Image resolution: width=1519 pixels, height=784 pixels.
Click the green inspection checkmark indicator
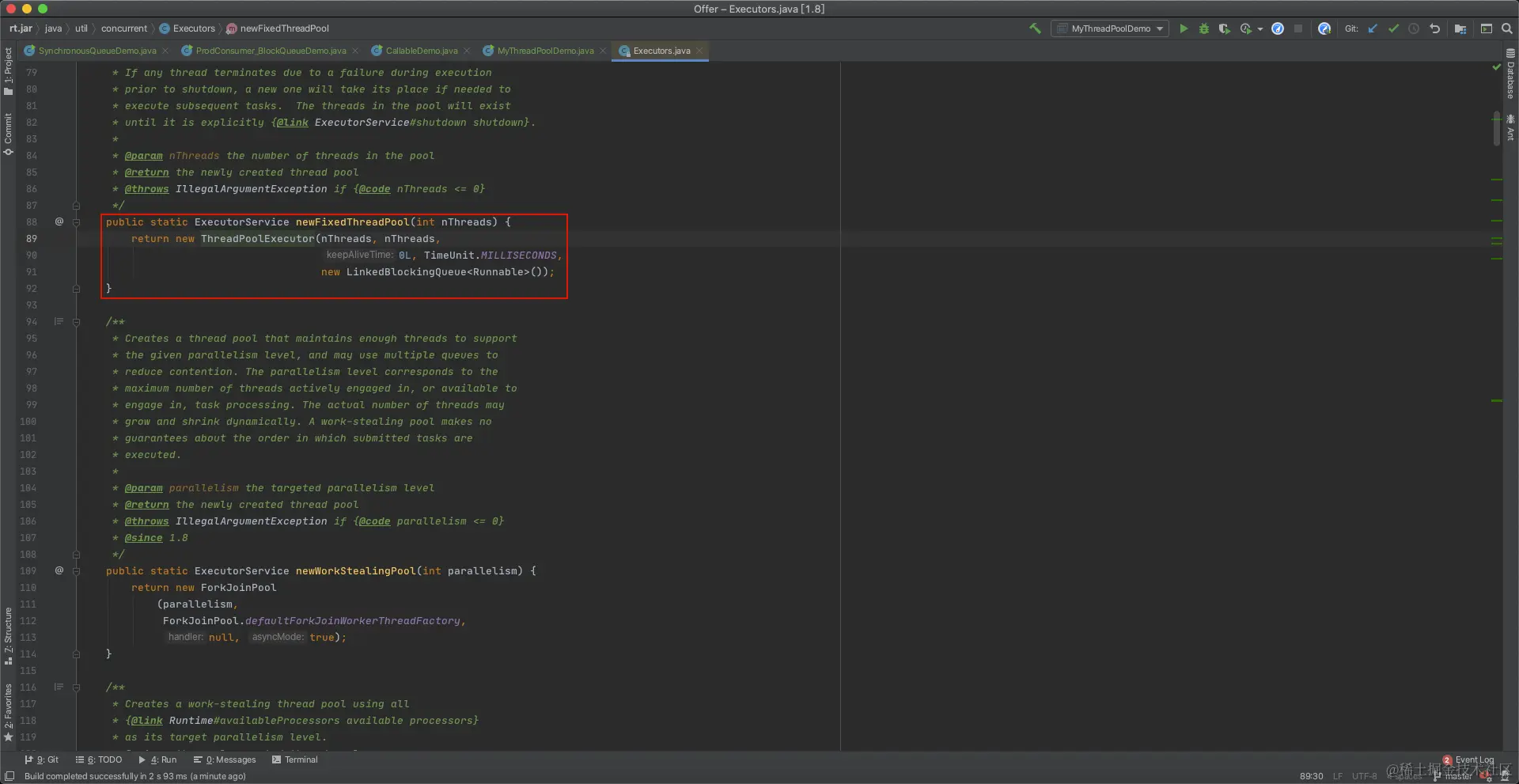[1496, 67]
